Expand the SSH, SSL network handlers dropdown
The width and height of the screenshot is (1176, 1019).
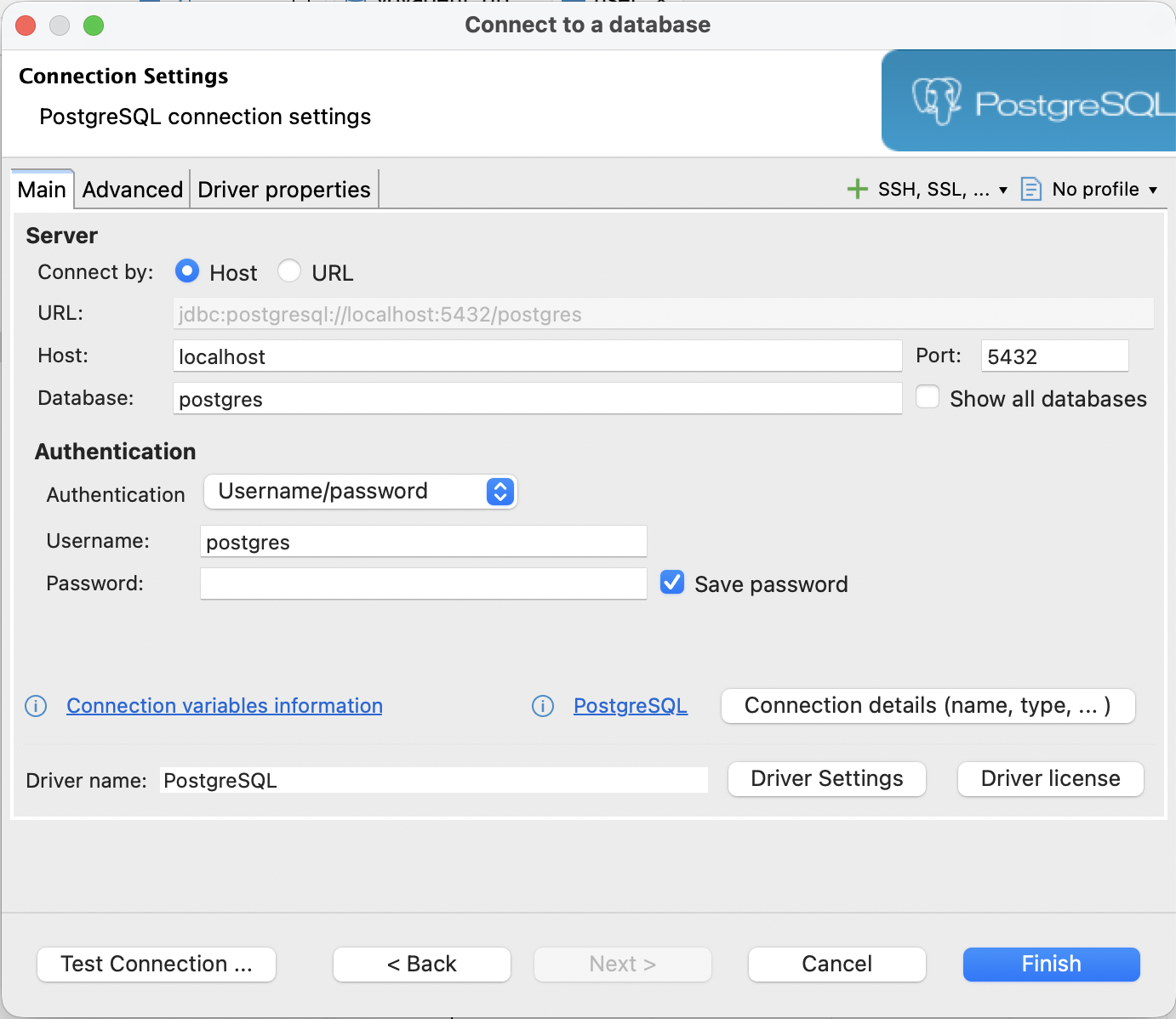pyautogui.click(x=1002, y=190)
